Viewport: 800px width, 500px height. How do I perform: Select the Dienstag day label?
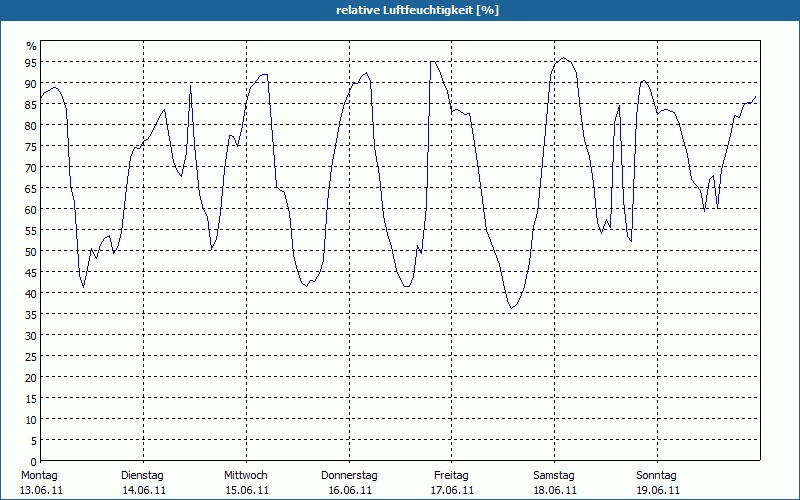(142, 475)
